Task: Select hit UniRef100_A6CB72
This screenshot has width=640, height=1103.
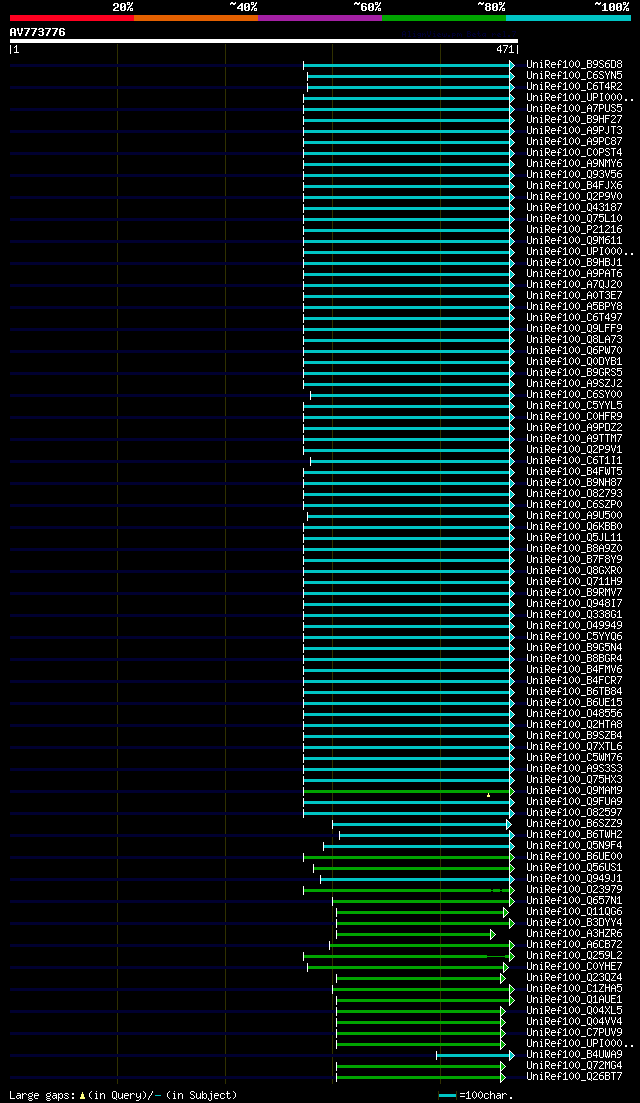Action: pos(574,945)
